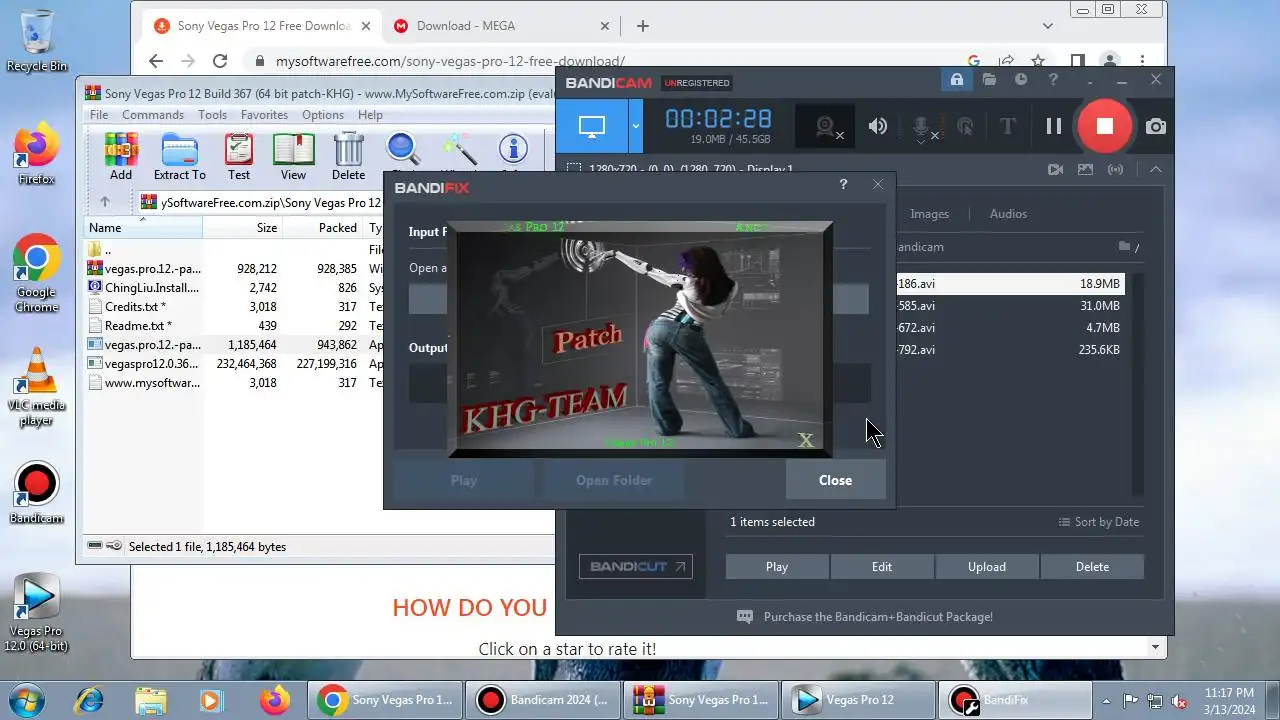Screen dimensions: 1280x720
Task: Click the View icon in WinRAR toolbar
Action: coord(293,157)
